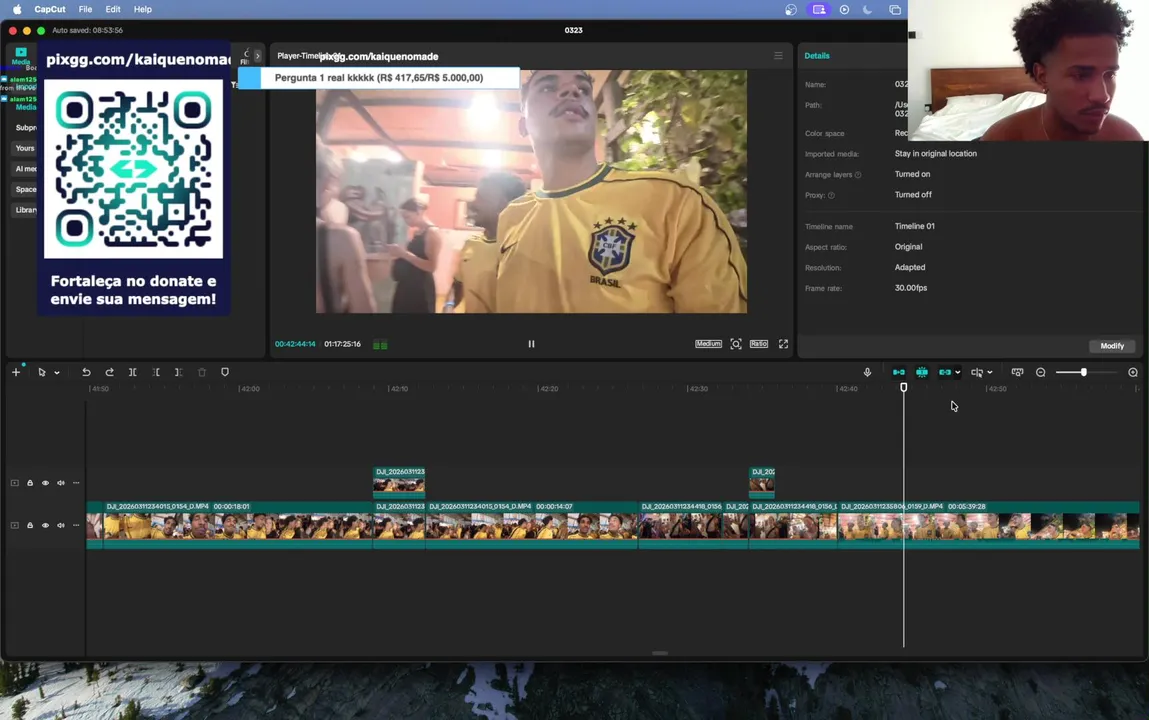Toggle auto snapping

pyautogui.click(x=922, y=372)
